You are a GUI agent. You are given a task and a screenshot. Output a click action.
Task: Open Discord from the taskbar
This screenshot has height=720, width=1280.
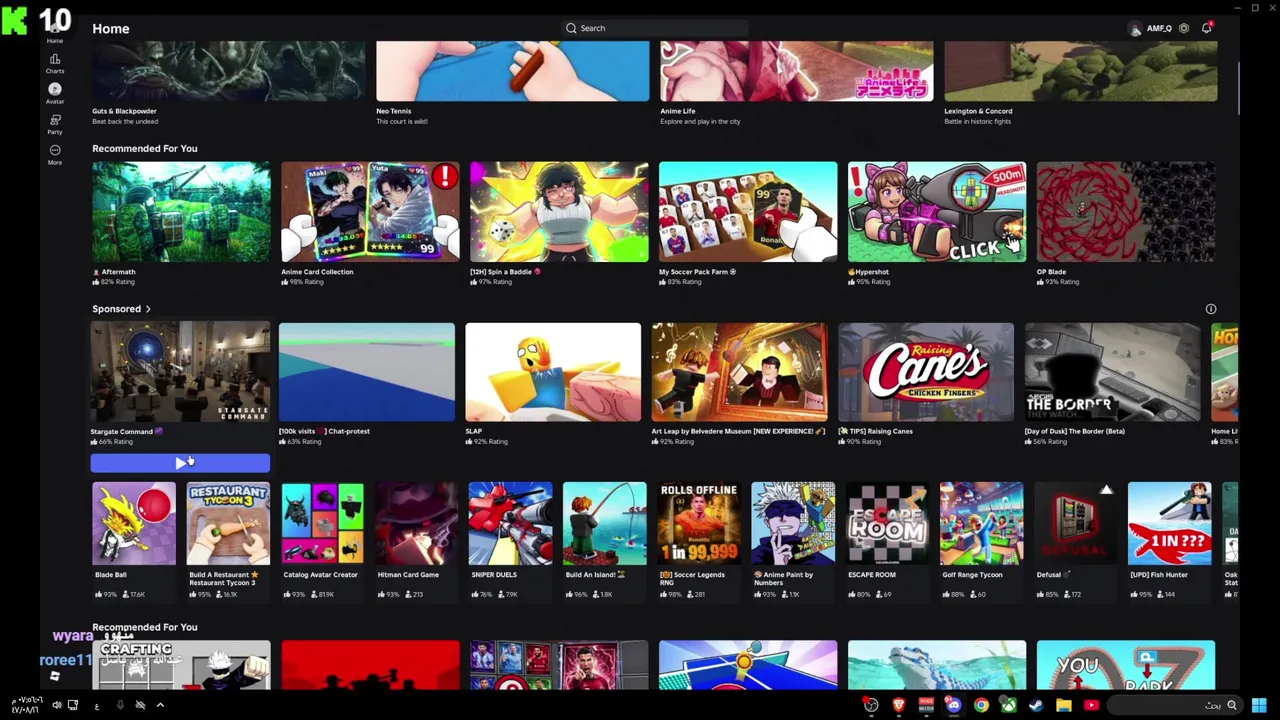[954, 705]
